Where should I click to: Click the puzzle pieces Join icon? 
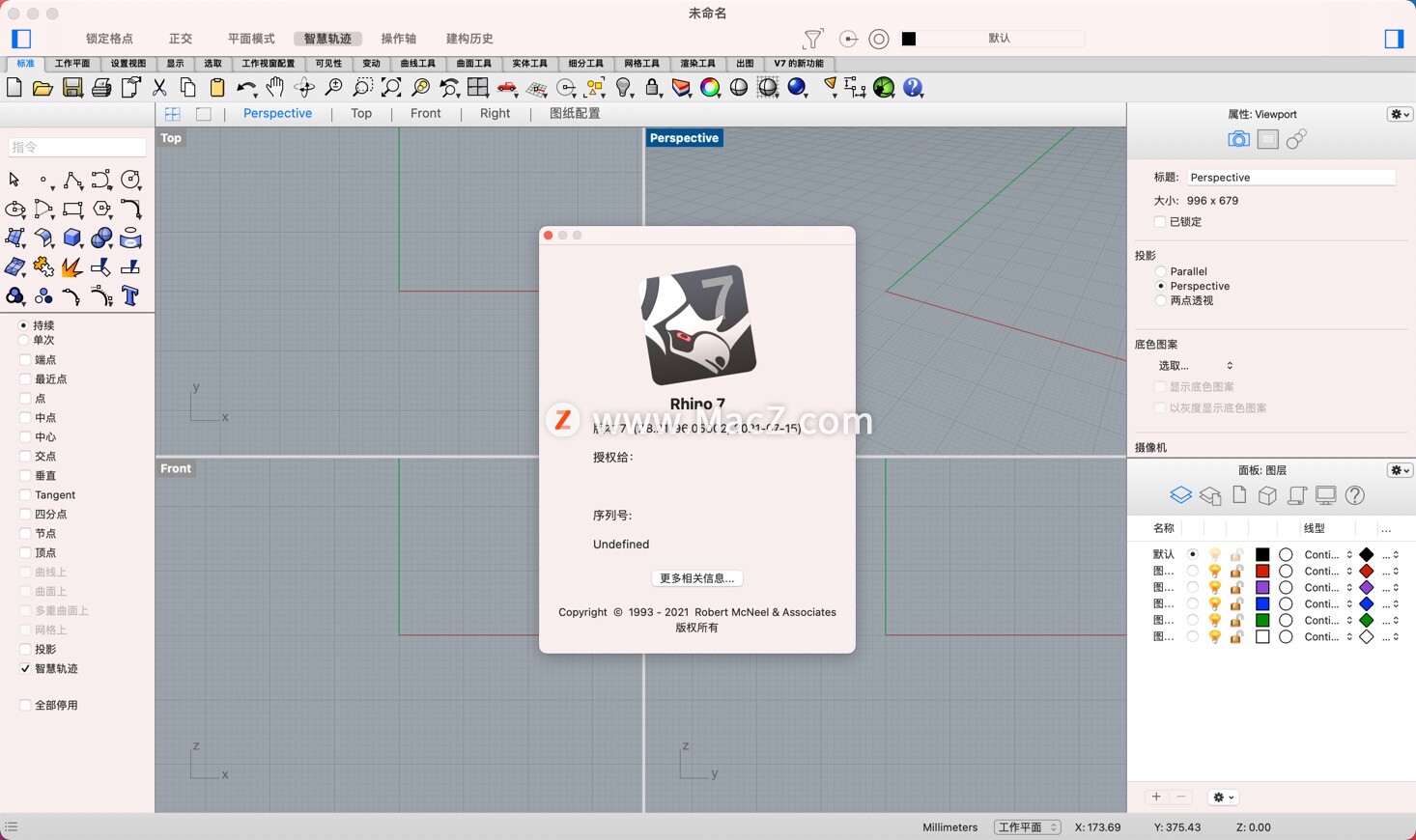pyautogui.click(x=43, y=266)
